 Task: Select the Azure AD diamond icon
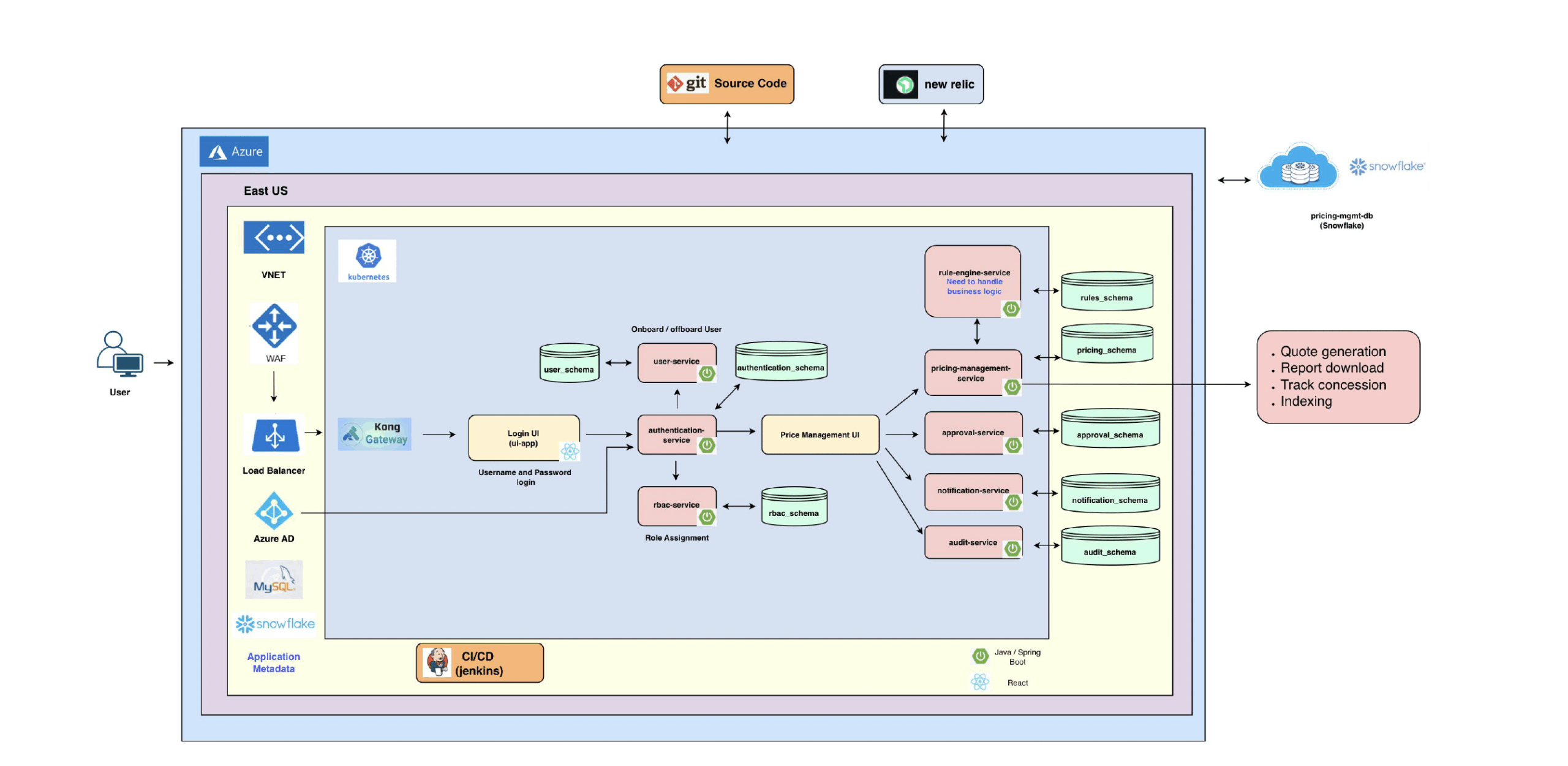[x=274, y=512]
